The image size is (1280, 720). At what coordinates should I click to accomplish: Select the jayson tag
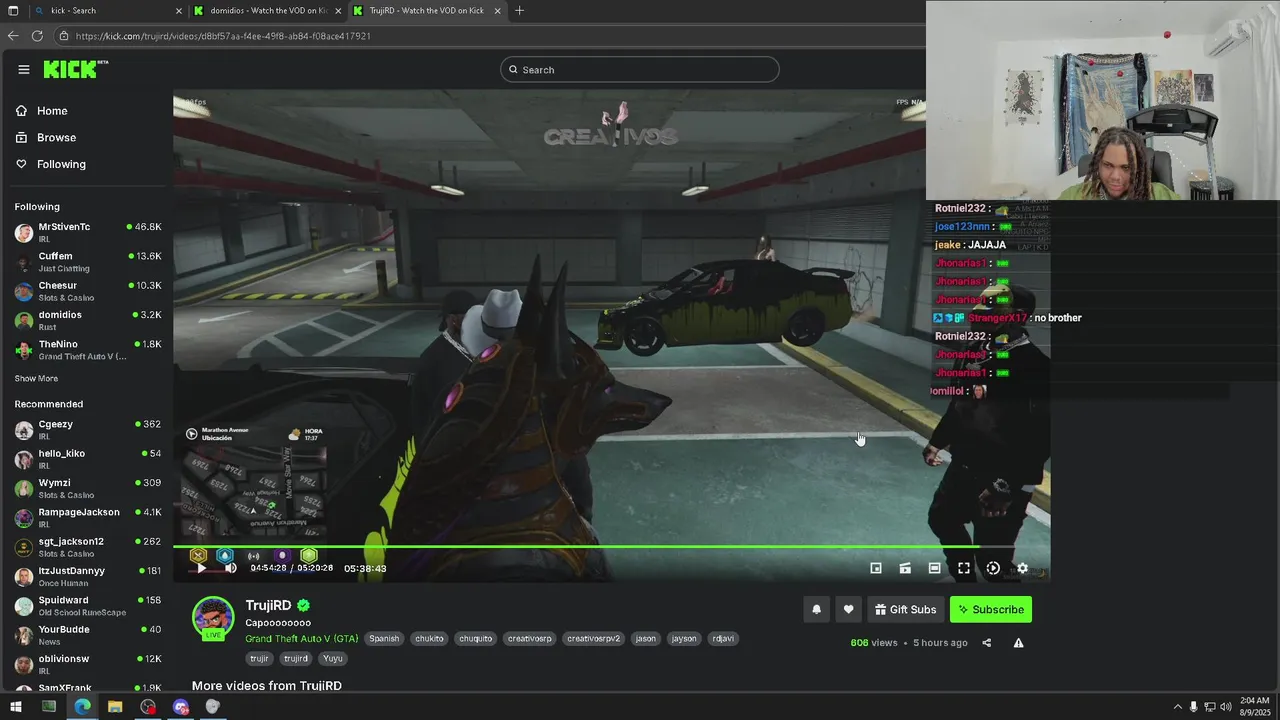coord(684,638)
